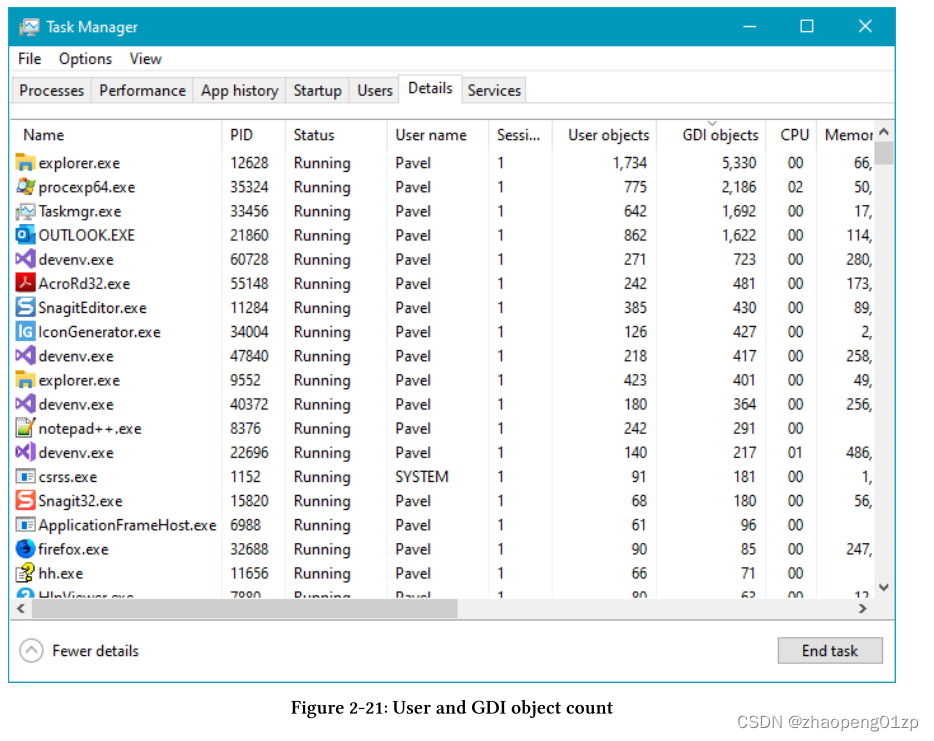The image size is (934, 741).
Task: Sort by the Name column header
Action: point(117,135)
